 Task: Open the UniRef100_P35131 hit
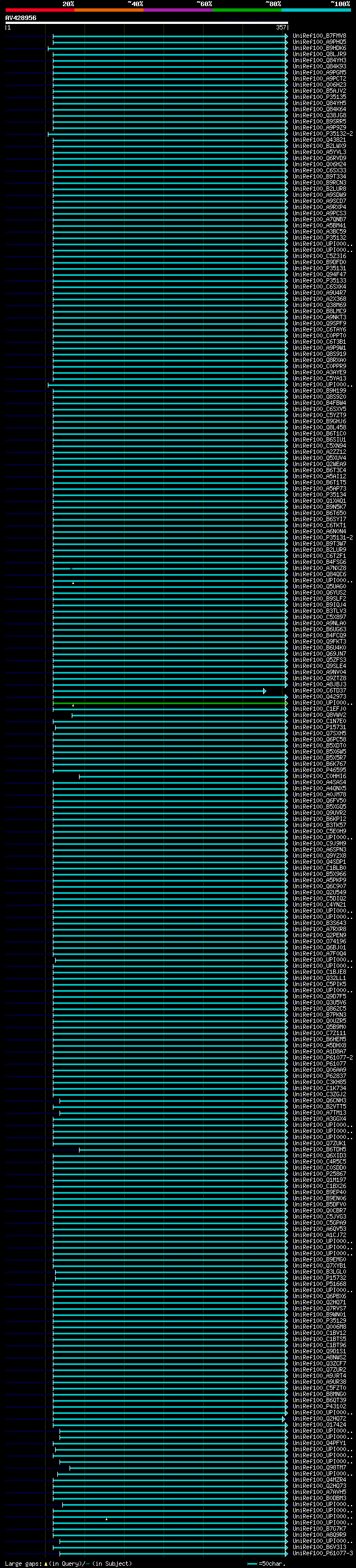pos(319,269)
